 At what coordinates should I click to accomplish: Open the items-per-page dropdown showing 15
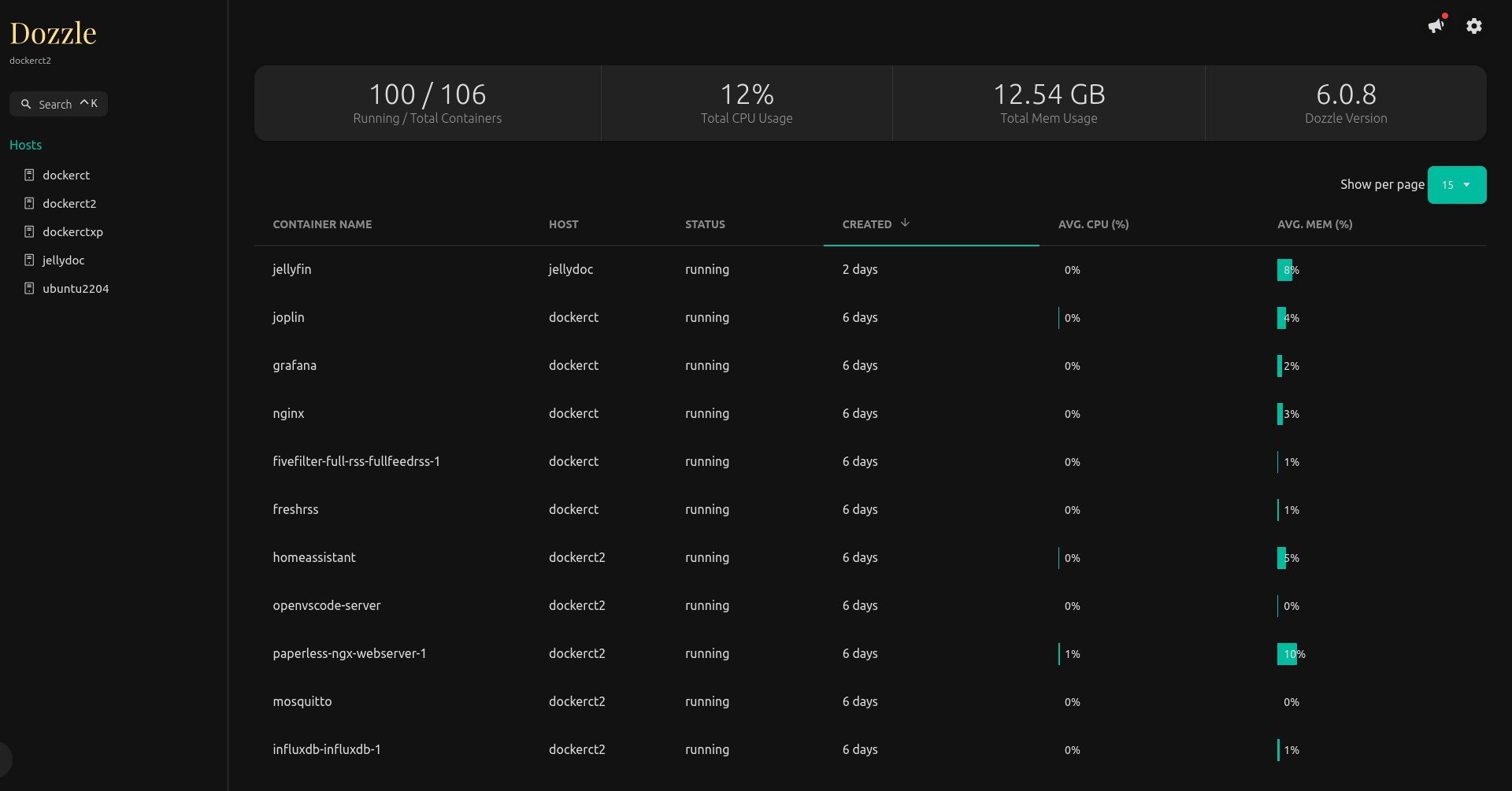[x=1456, y=185]
